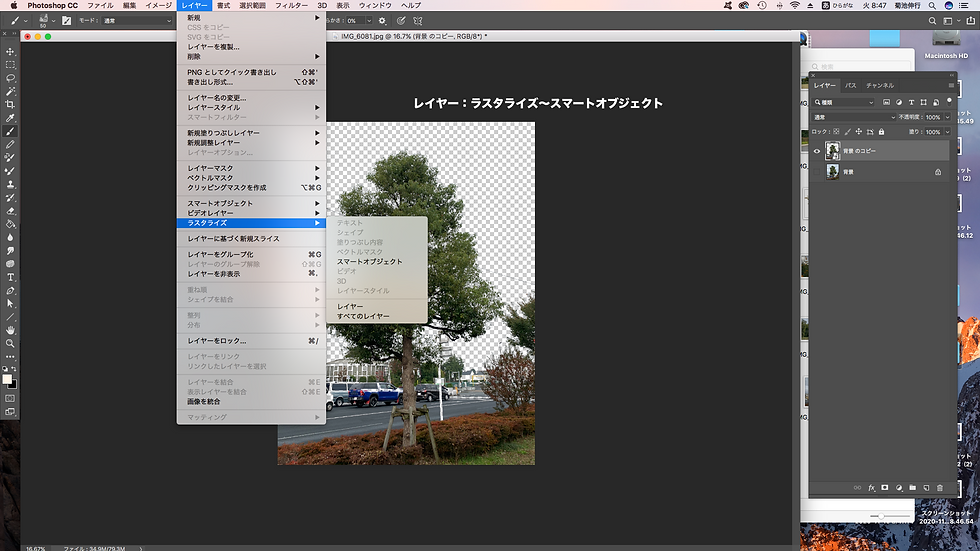Click the delete layer trash icon
The width and height of the screenshot is (980, 551).
point(940,488)
